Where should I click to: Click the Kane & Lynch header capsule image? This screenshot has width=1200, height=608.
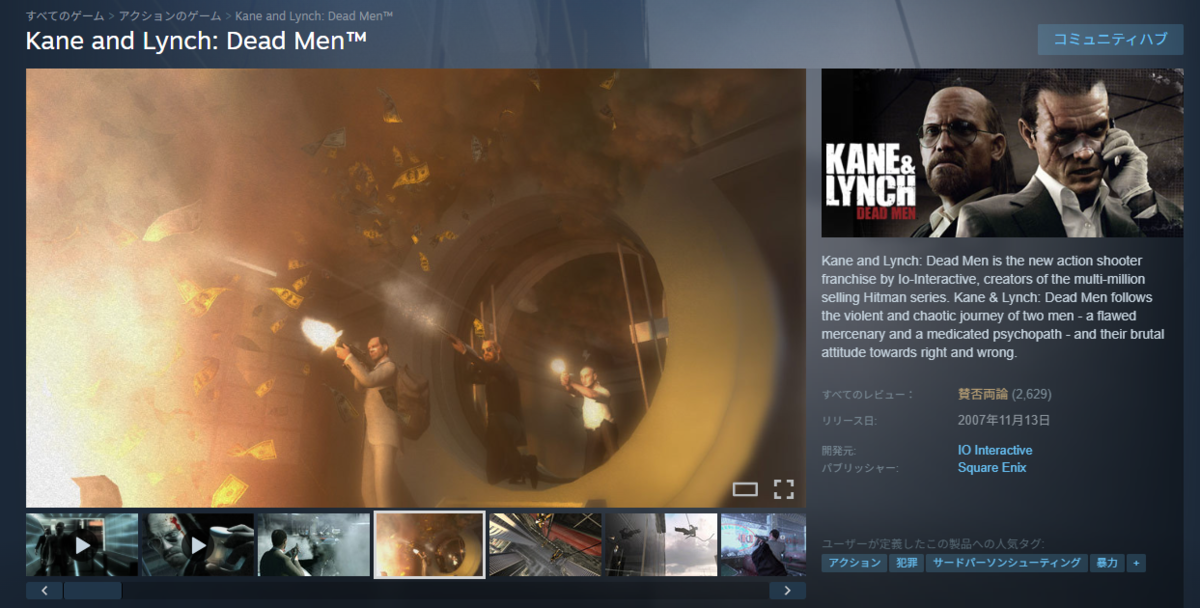1002,153
